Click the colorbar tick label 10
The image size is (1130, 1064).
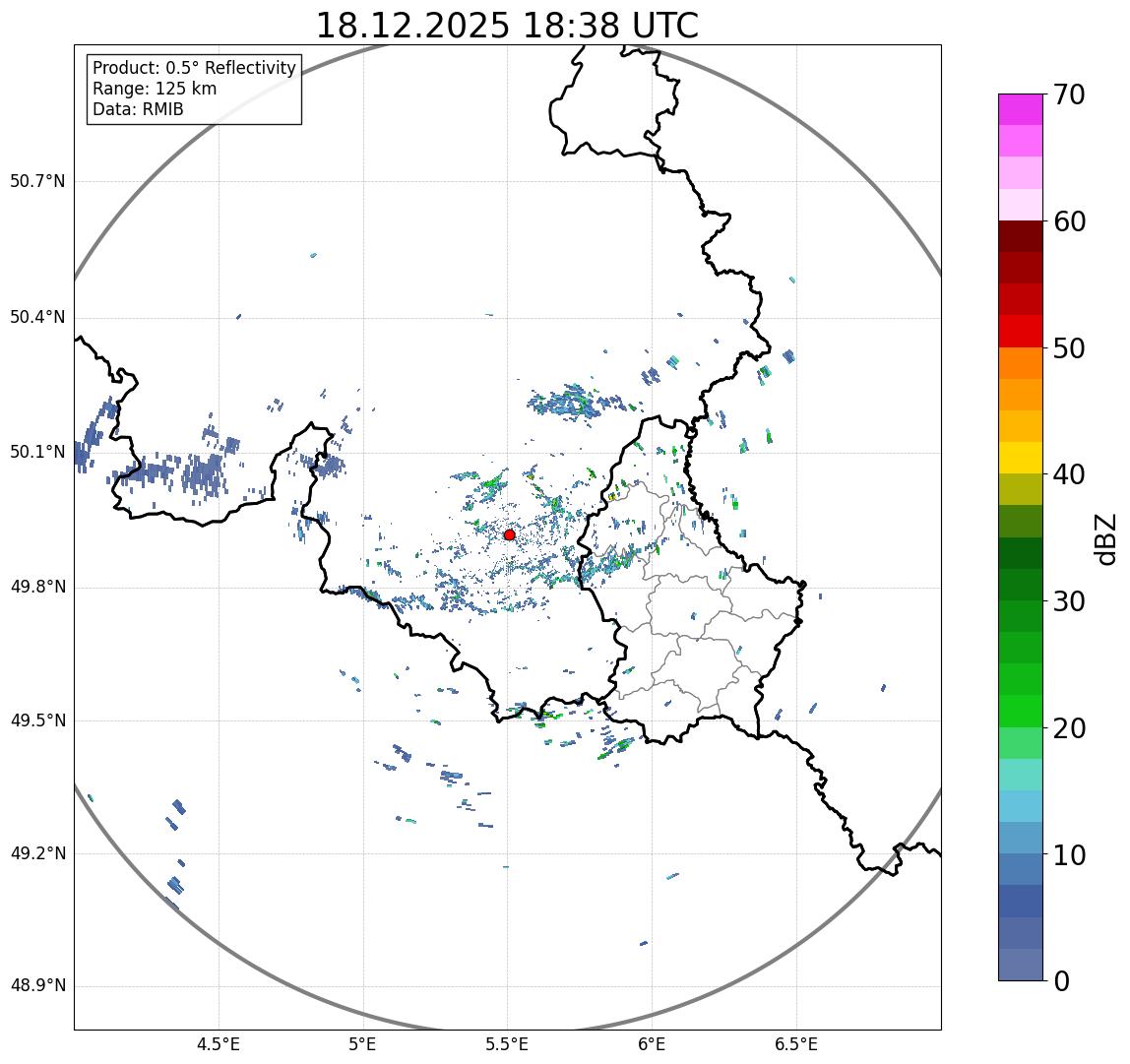[1069, 855]
